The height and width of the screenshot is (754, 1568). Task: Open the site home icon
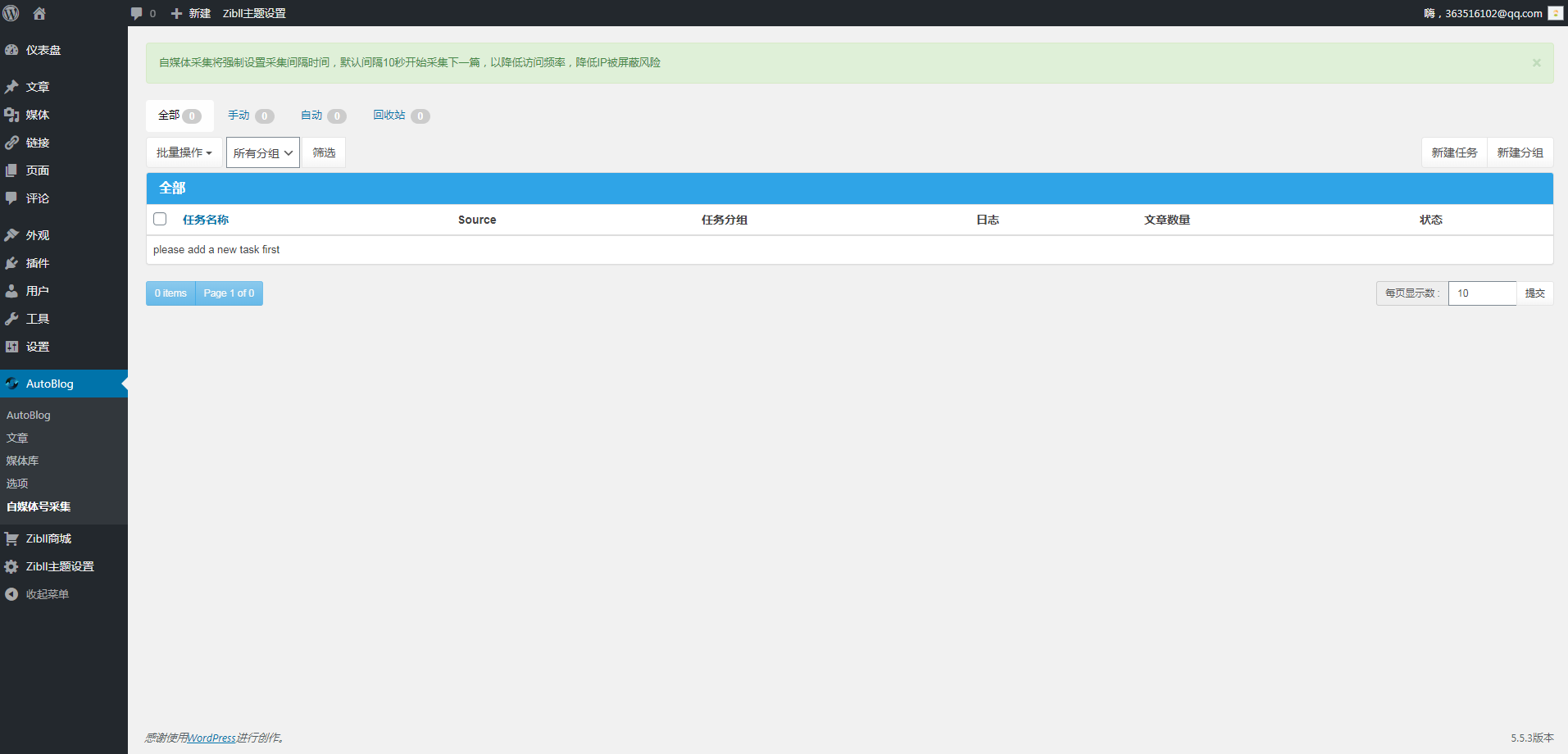pyautogui.click(x=39, y=13)
